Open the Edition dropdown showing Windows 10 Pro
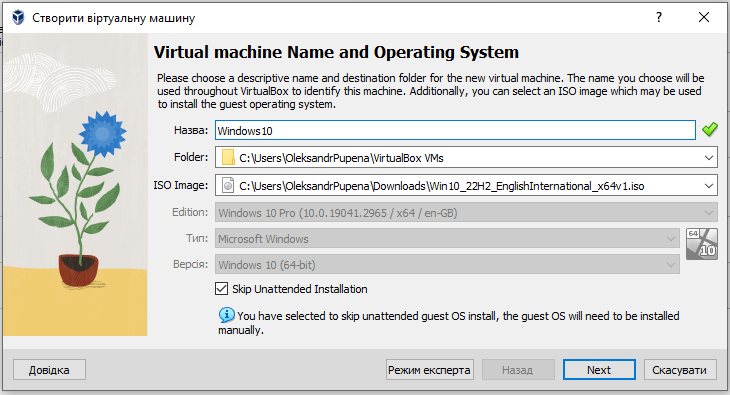Screen dimensions: 730x395 click(466, 213)
